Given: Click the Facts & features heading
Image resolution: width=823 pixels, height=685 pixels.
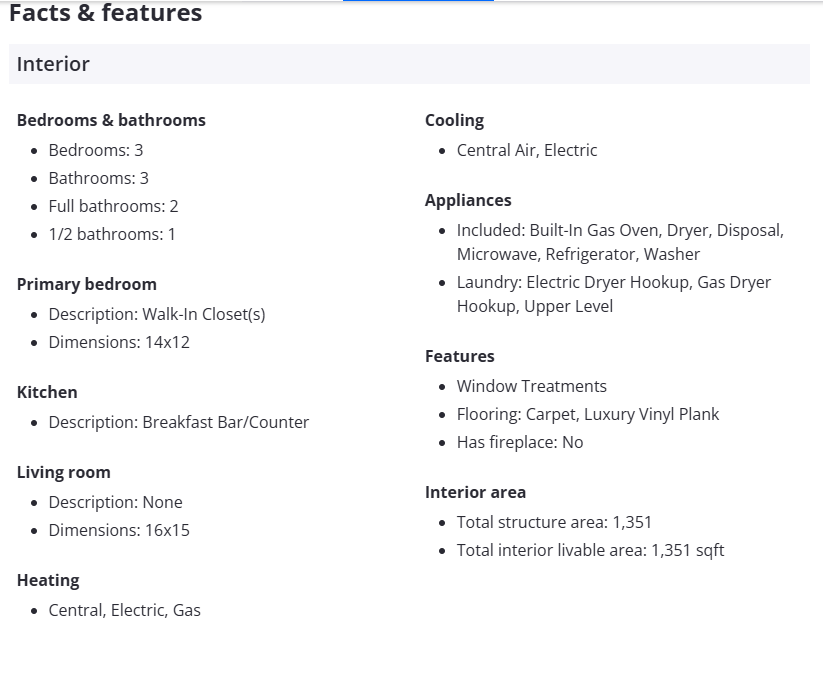Looking at the screenshot, I should 106,14.
